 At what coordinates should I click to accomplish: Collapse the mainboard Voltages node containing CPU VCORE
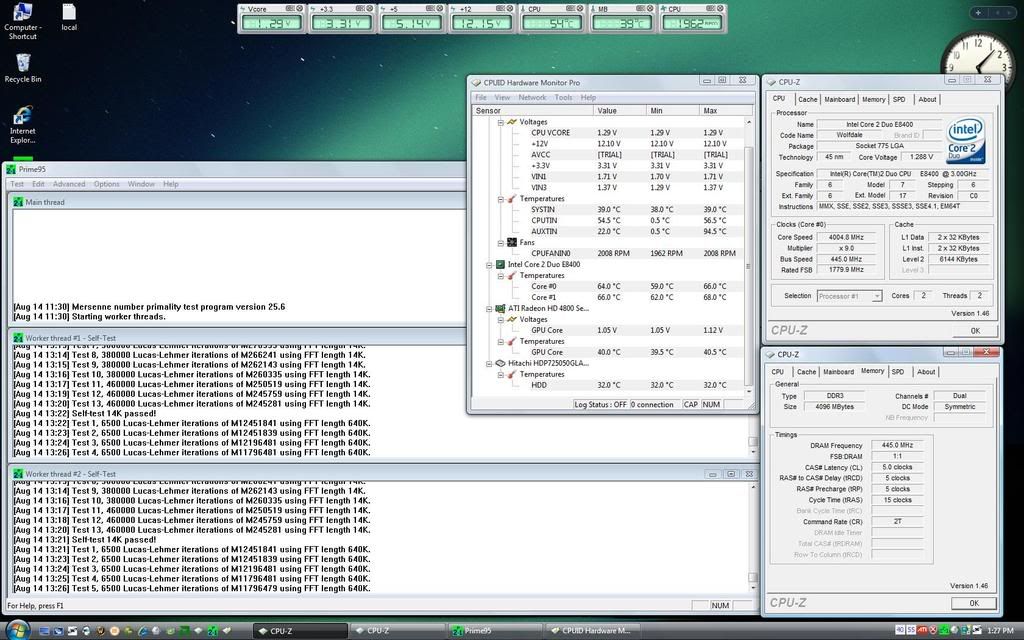(500, 122)
